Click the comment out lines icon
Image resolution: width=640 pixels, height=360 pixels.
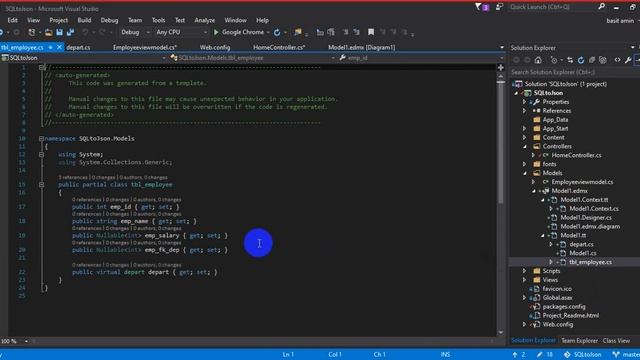346,32
